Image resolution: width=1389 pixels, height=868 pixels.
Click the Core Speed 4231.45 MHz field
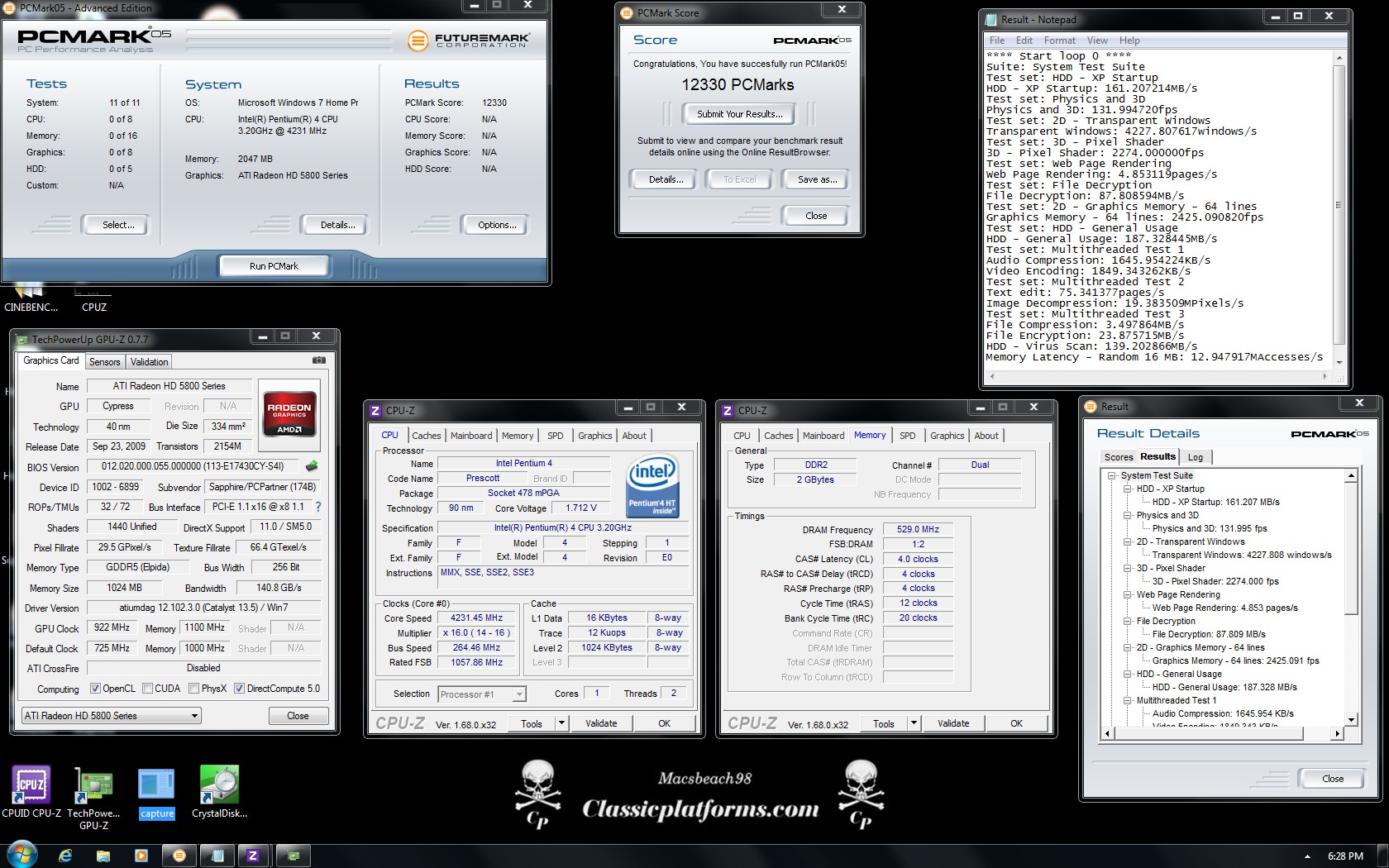click(x=476, y=618)
